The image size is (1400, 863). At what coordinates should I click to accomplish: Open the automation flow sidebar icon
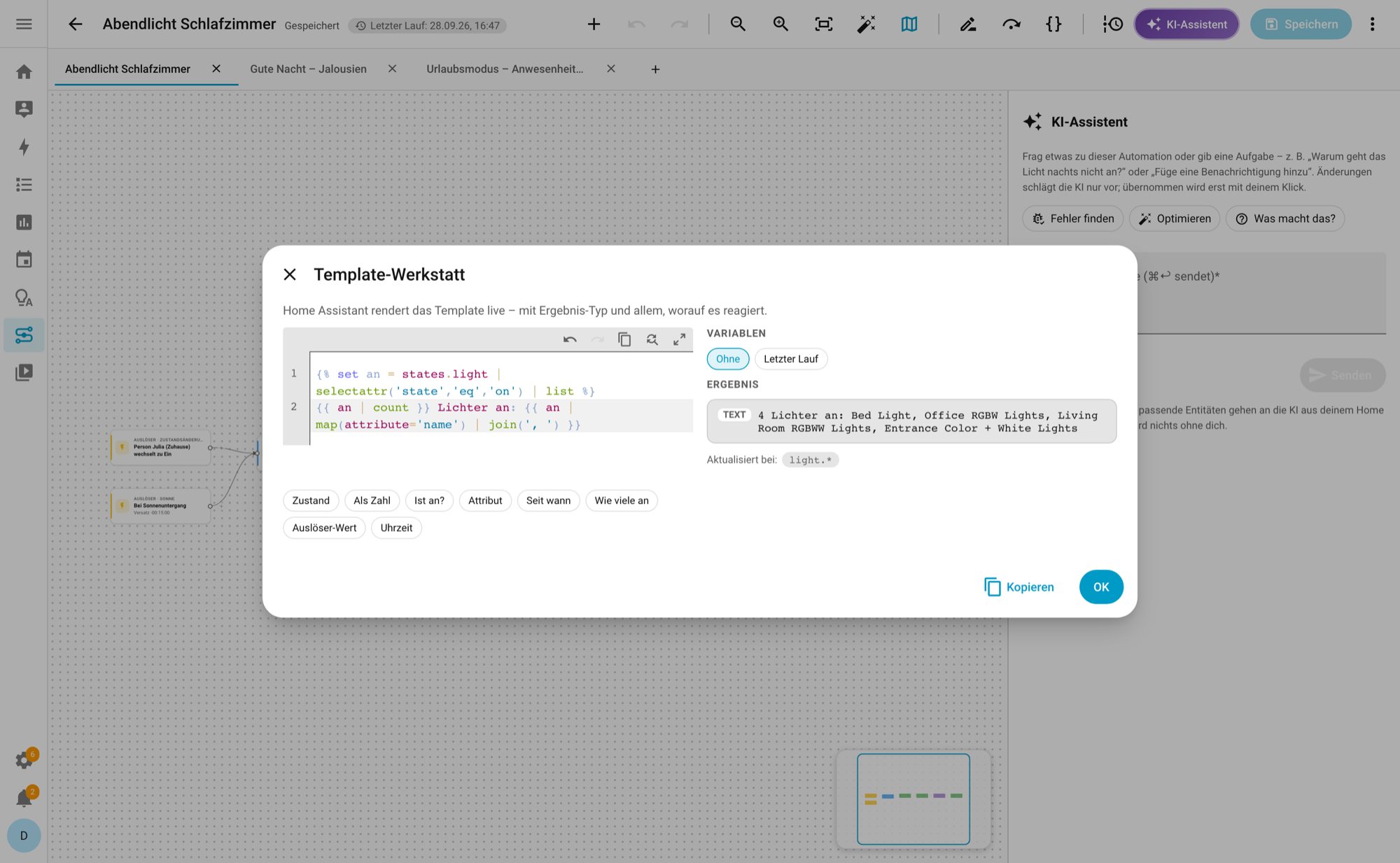coord(24,335)
